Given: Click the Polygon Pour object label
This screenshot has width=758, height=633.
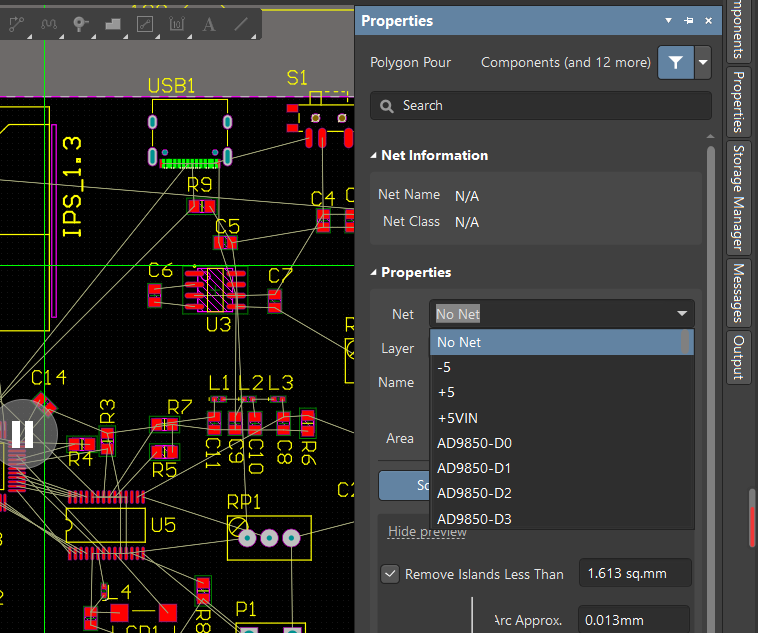Looking at the screenshot, I should [x=410, y=62].
